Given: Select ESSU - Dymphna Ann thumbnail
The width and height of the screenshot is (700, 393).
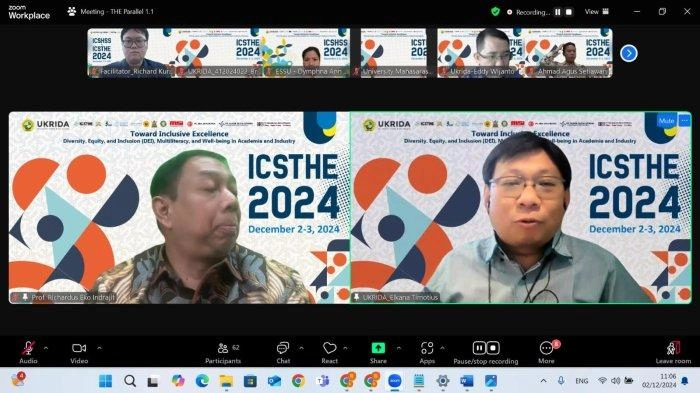Looking at the screenshot, I should (x=306, y=53).
